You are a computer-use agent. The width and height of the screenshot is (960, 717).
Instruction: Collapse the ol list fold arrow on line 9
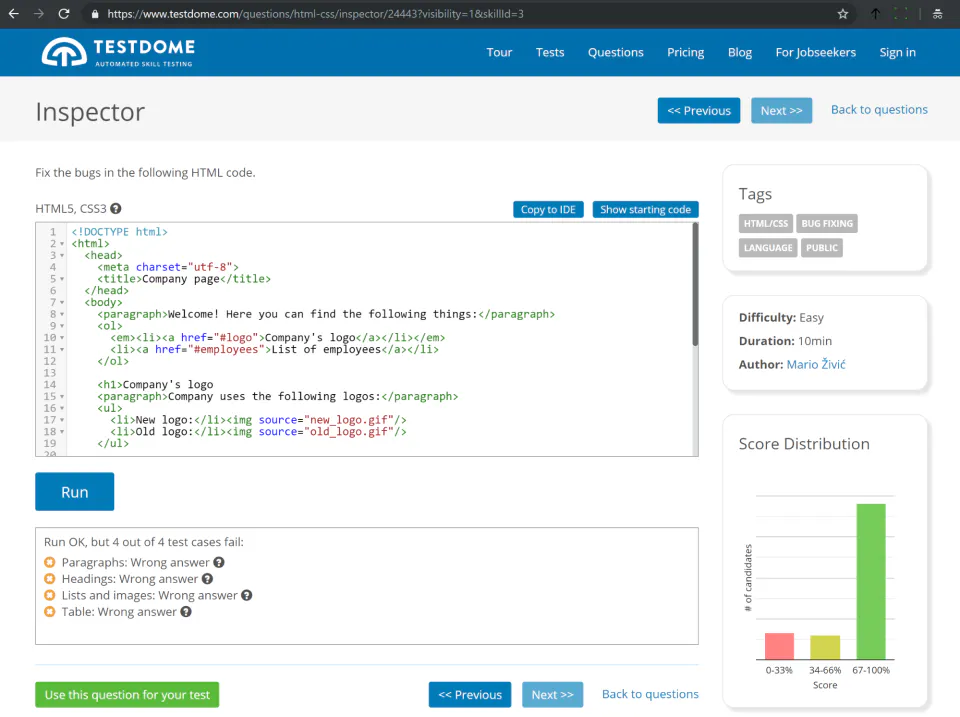pos(62,326)
